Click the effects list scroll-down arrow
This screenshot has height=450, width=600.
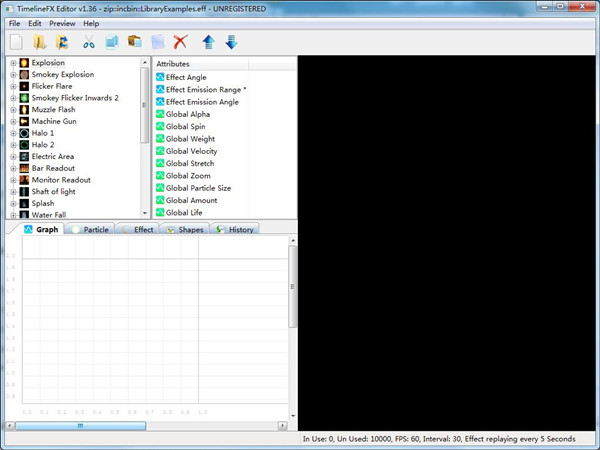pos(145,213)
